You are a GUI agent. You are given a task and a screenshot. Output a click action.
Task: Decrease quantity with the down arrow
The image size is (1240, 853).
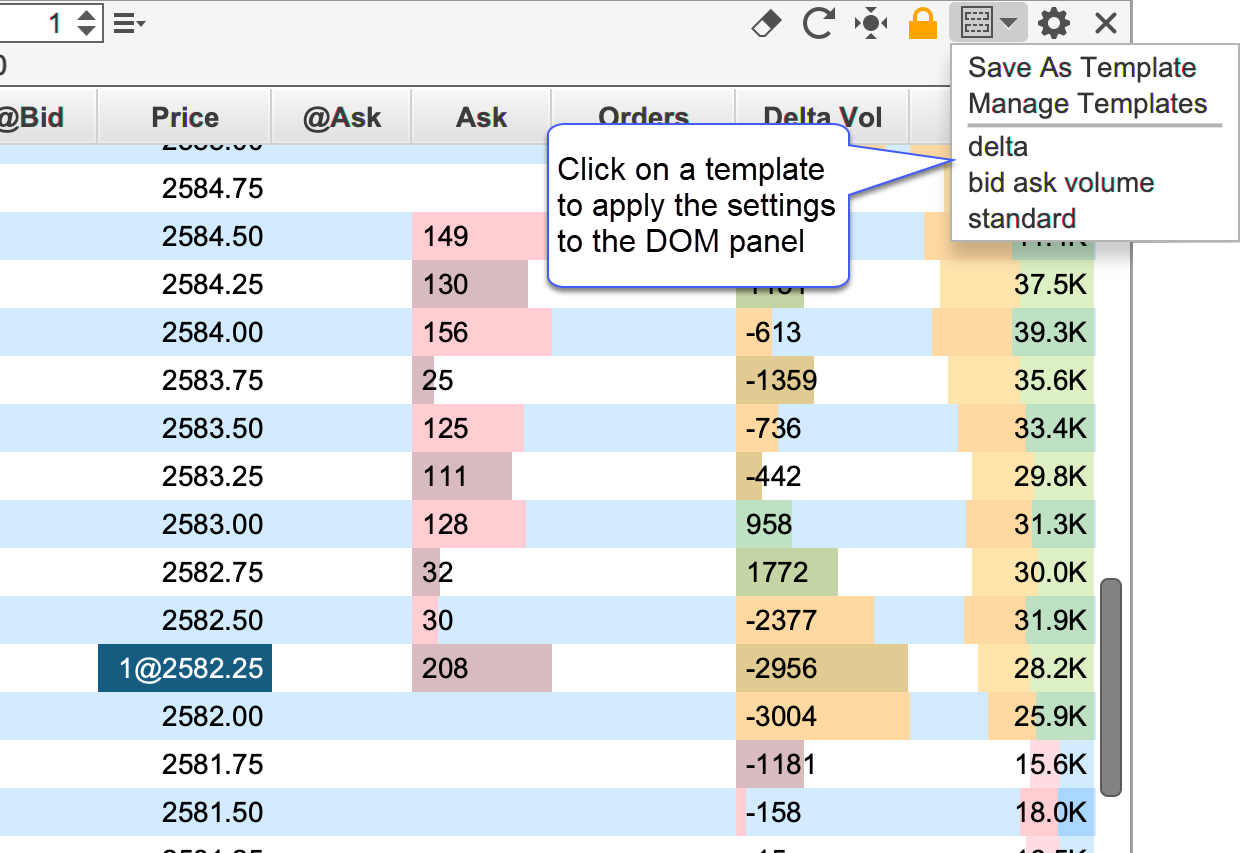click(x=87, y=31)
